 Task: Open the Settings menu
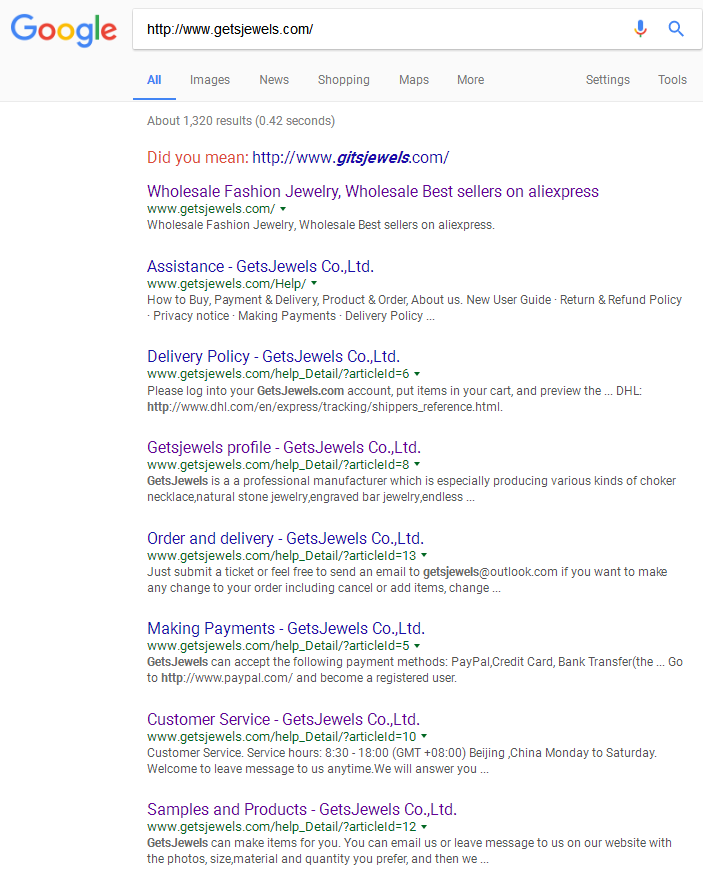[x=607, y=80]
